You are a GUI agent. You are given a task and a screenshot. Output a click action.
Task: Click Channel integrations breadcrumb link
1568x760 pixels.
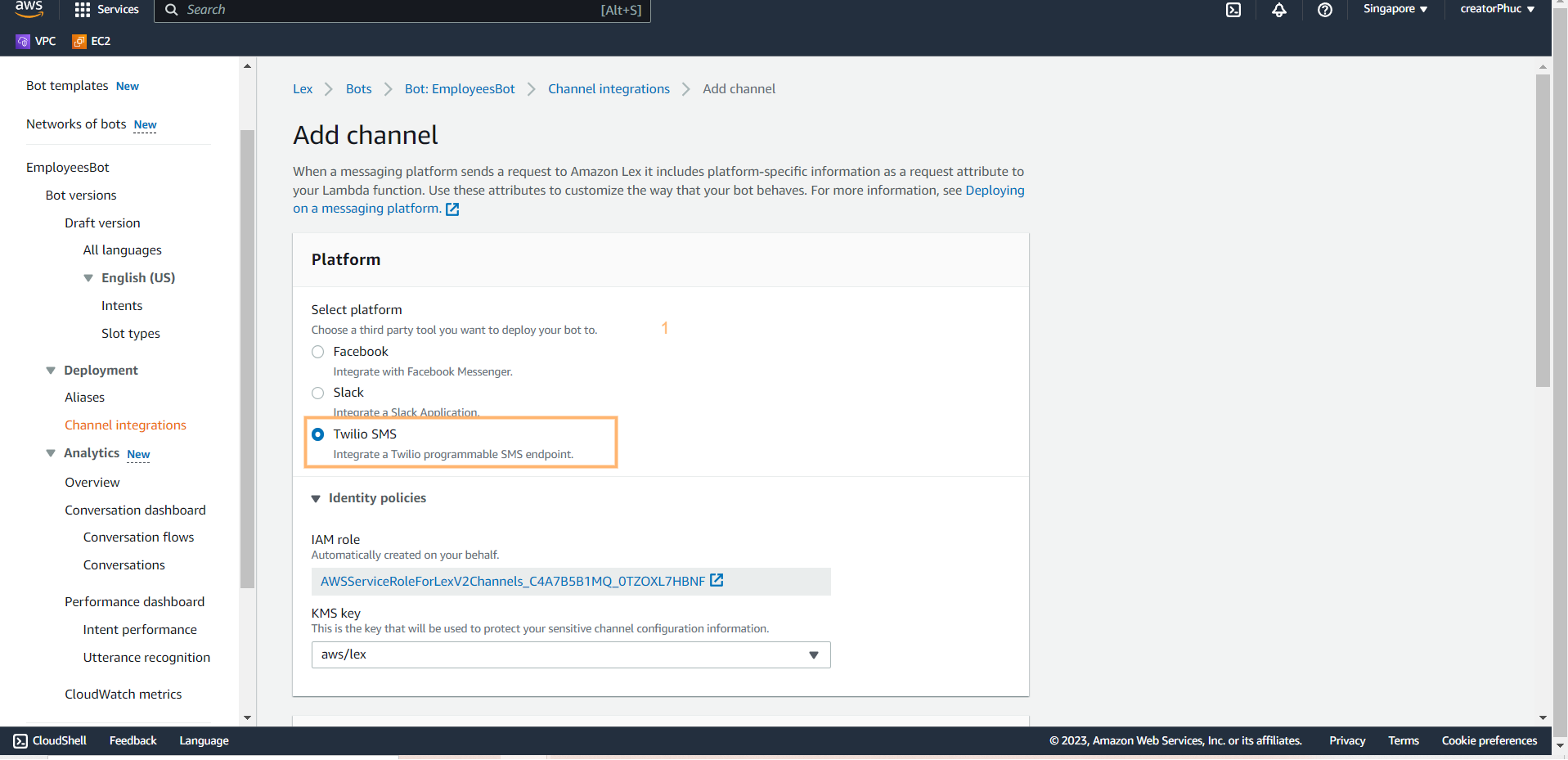tap(609, 89)
